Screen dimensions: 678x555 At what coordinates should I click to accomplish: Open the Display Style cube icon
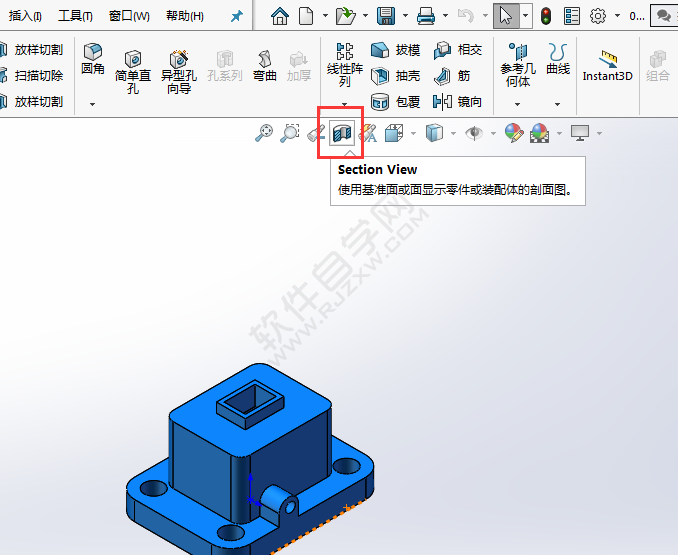[434, 133]
